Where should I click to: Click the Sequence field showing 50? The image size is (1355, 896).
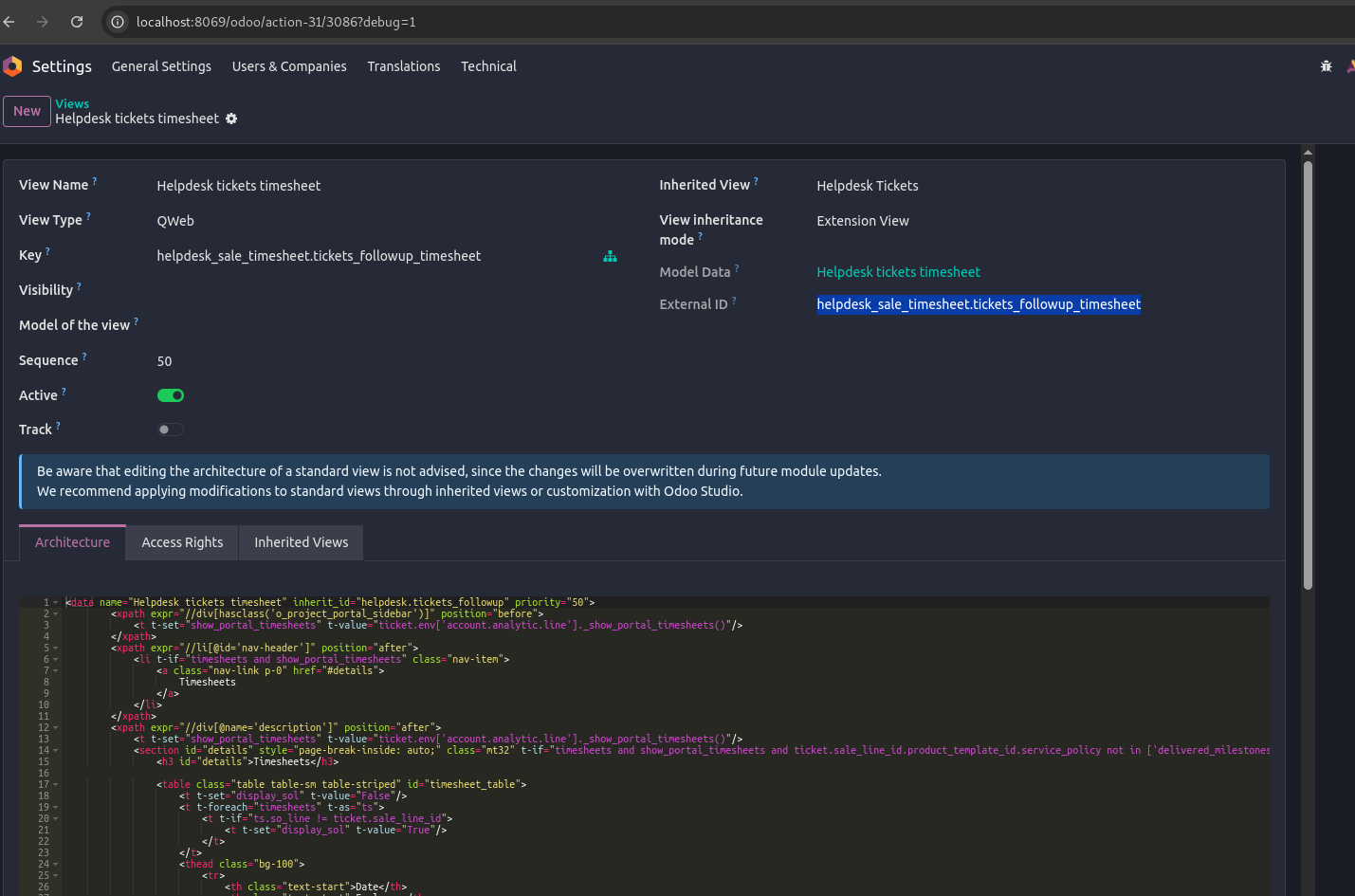pos(165,361)
